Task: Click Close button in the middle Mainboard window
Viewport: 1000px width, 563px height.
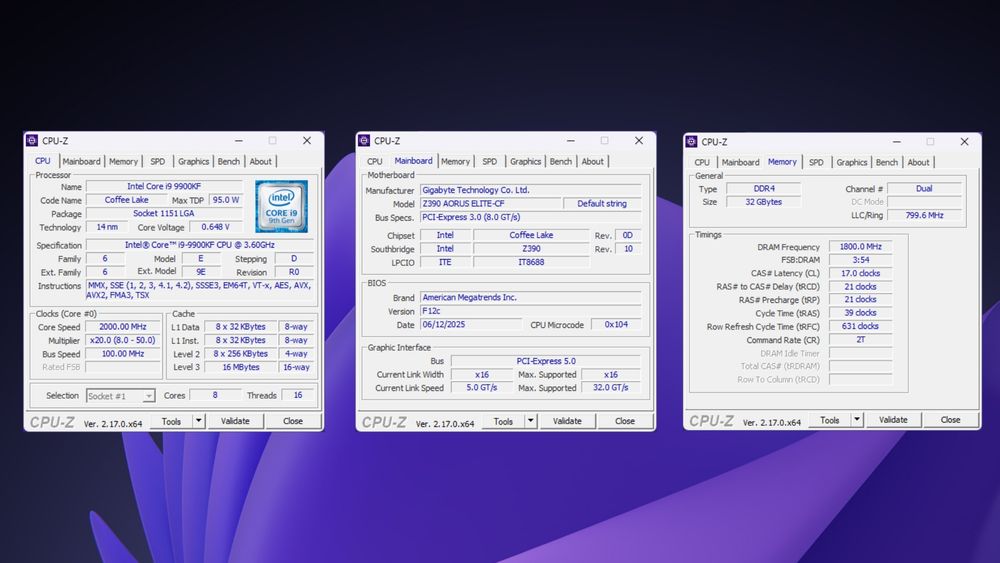Action: coord(625,421)
